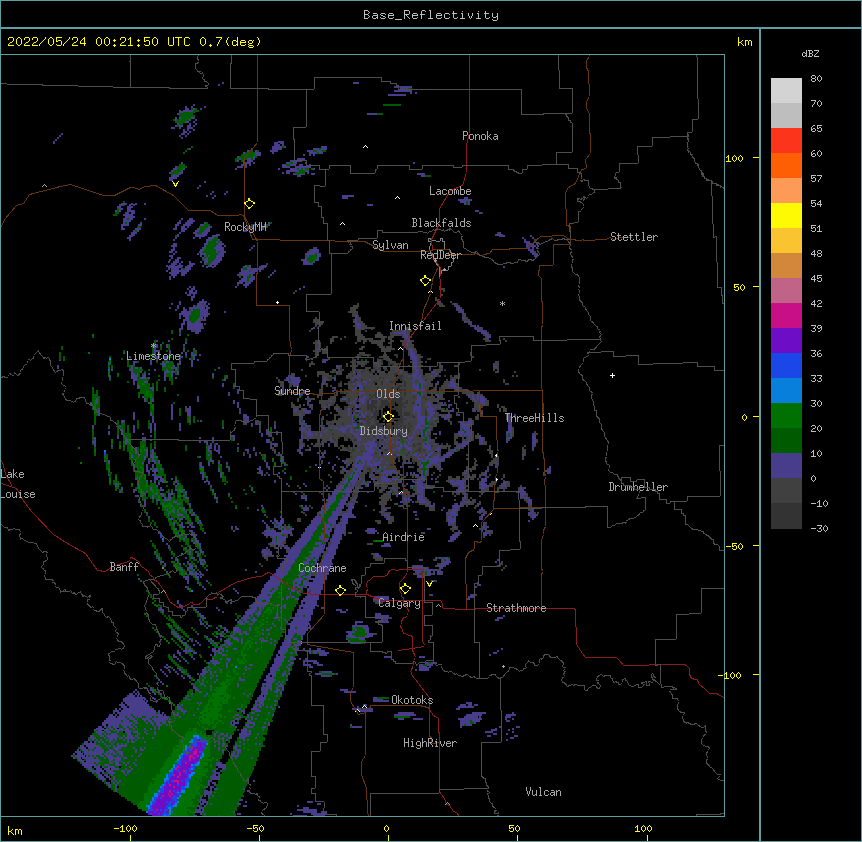
Task: Click the Ponoka city label
Action: point(480,136)
